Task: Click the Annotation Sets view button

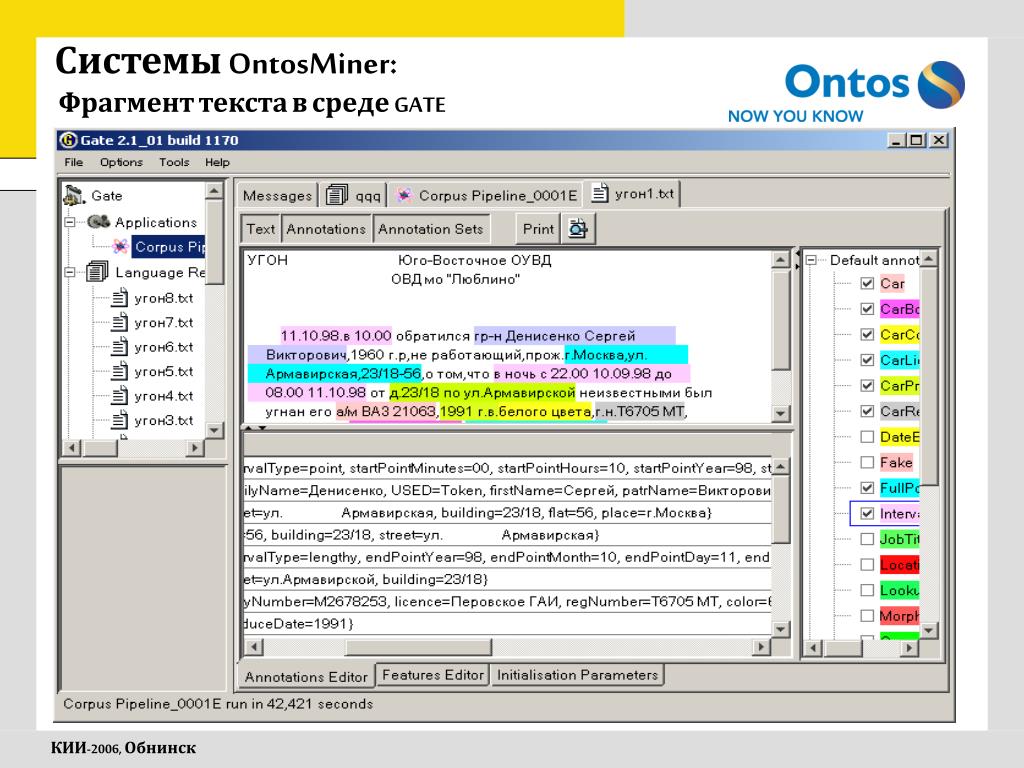Action: (x=430, y=229)
